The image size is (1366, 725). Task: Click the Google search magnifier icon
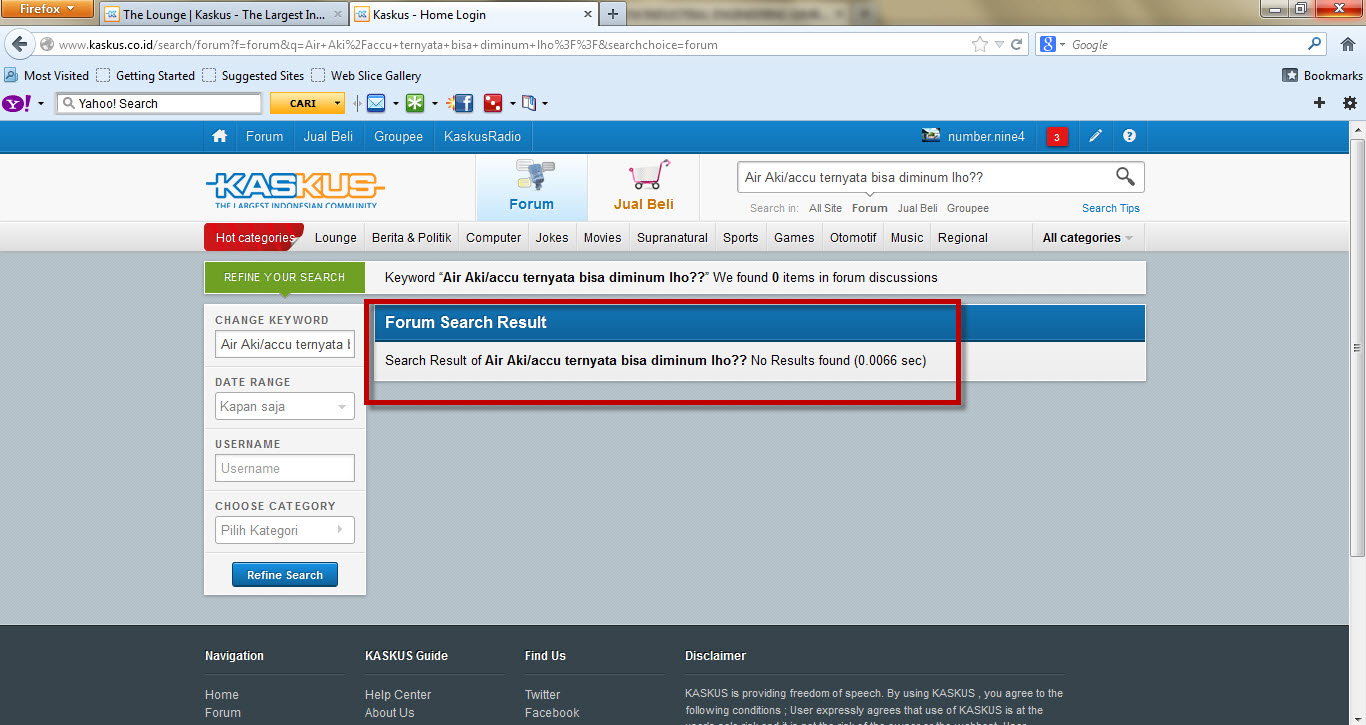tap(1315, 44)
